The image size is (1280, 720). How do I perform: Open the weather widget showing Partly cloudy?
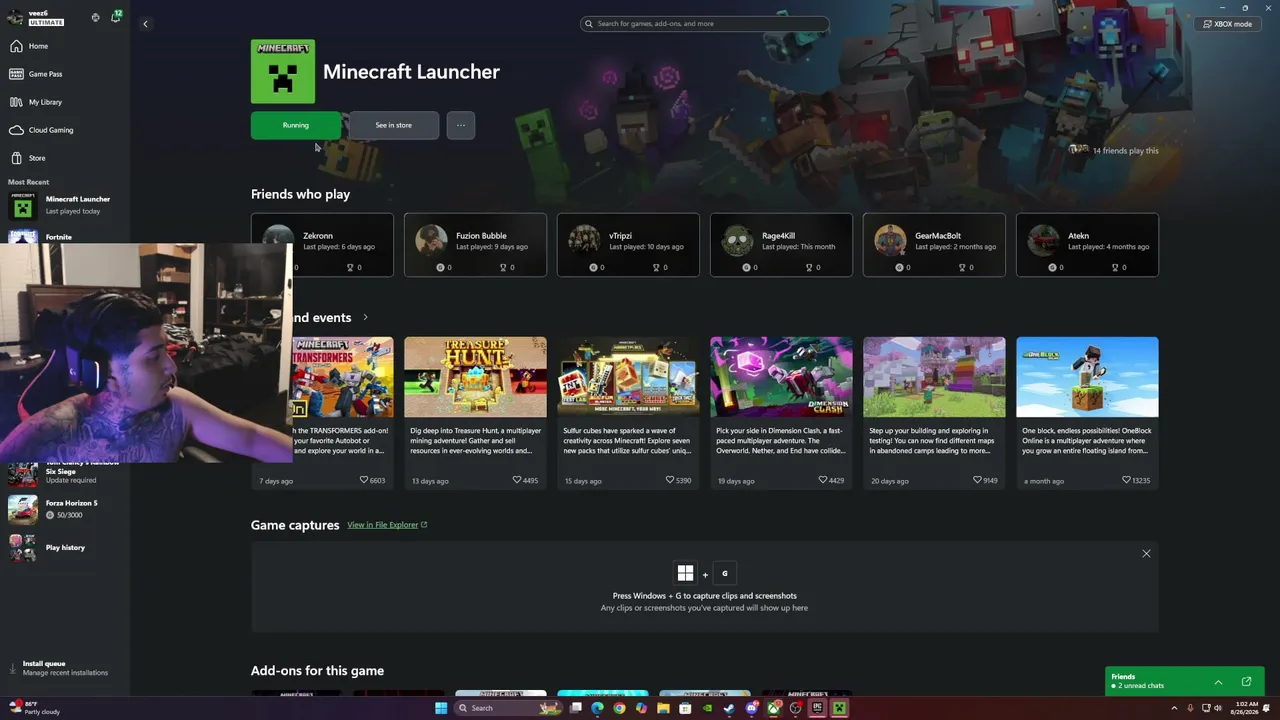[35, 709]
